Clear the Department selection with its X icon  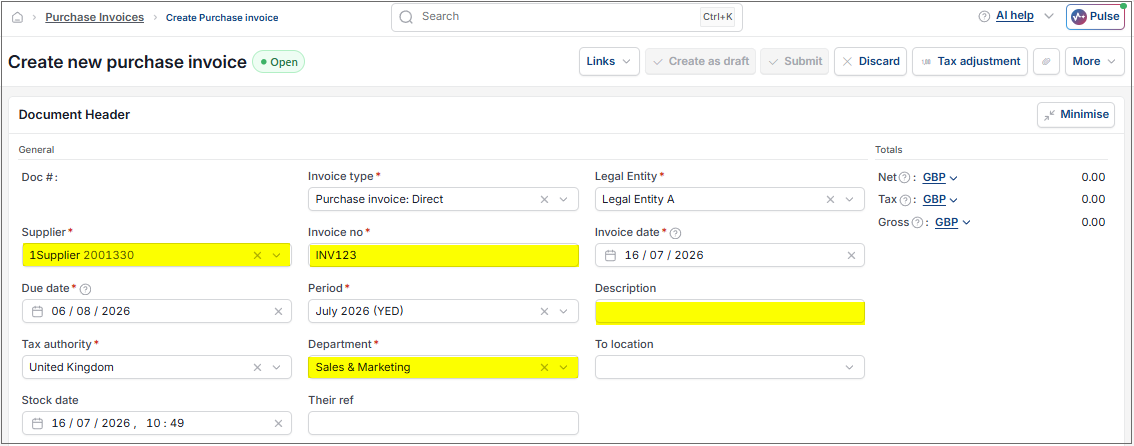[x=545, y=367]
